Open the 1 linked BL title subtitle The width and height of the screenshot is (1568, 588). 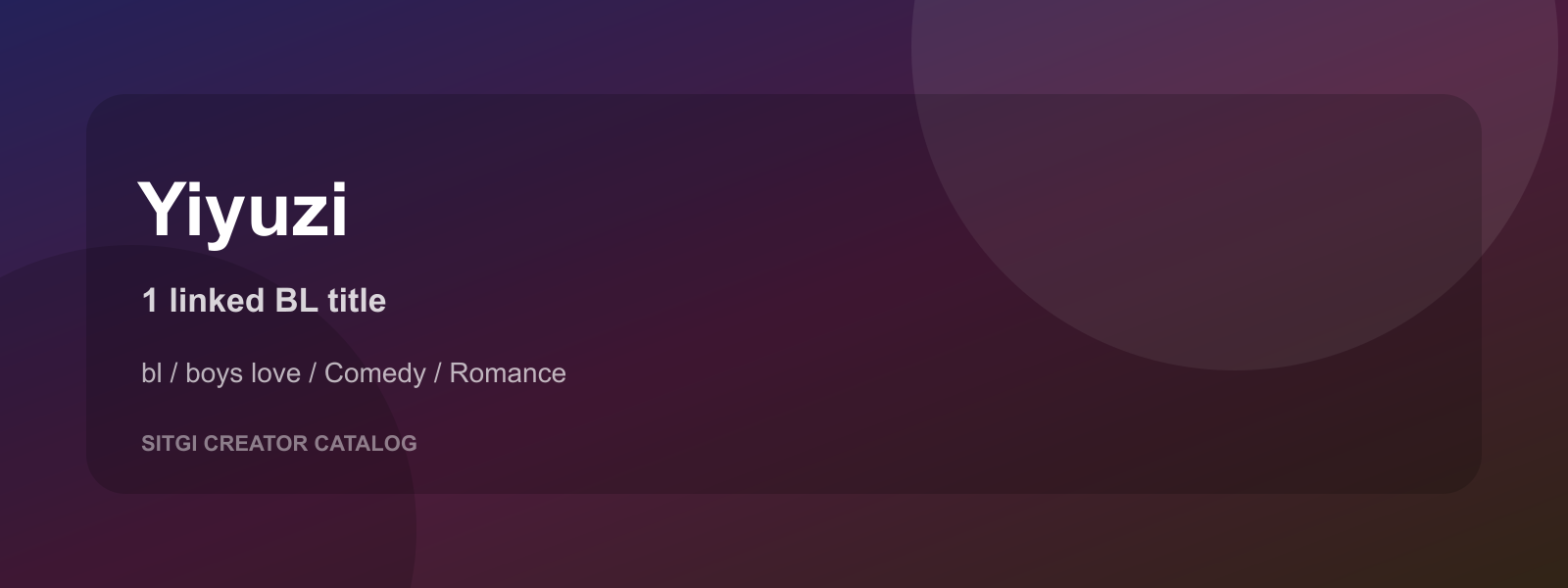point(264,300)
